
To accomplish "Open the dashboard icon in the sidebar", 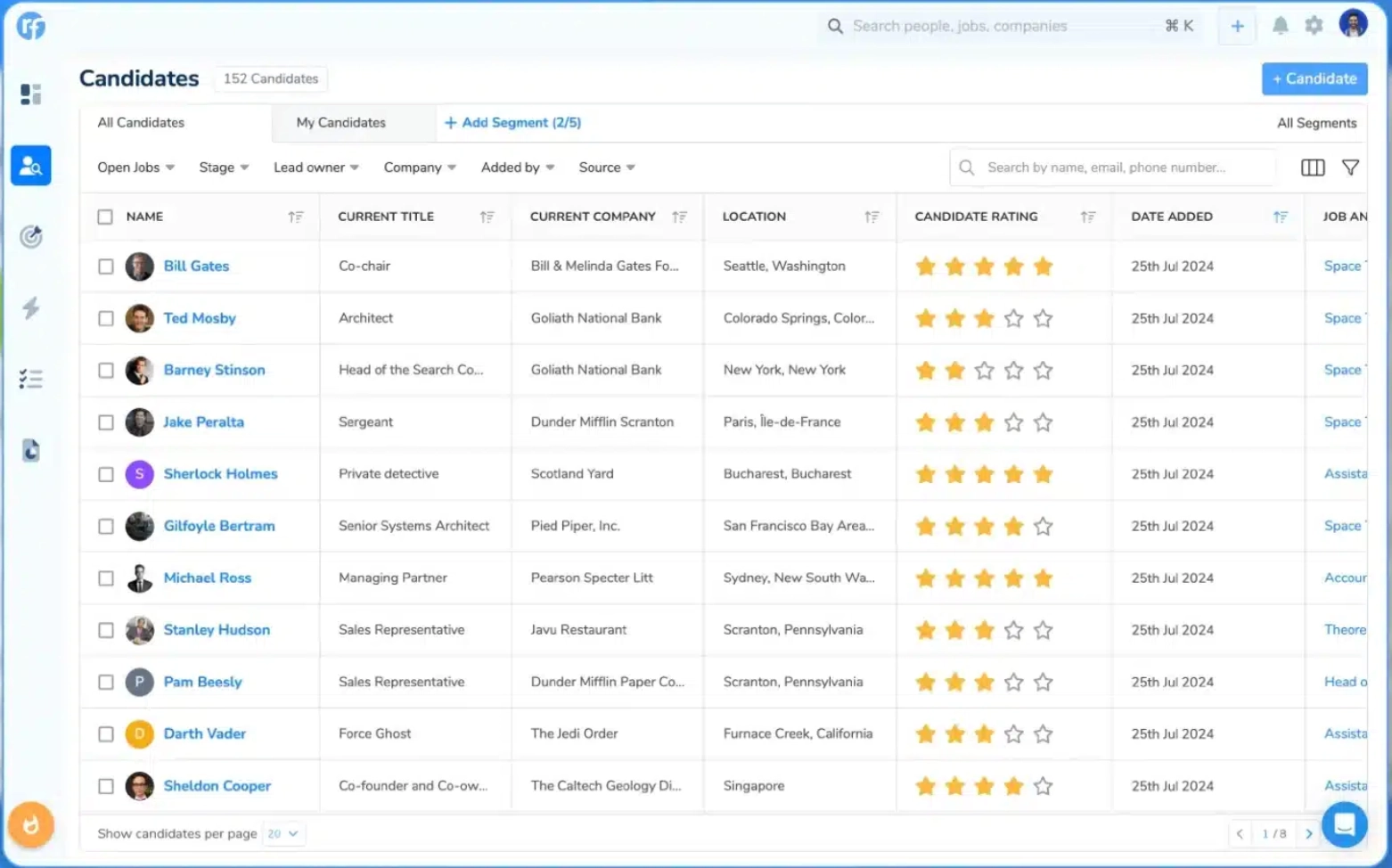I will (x=30, y=94).
